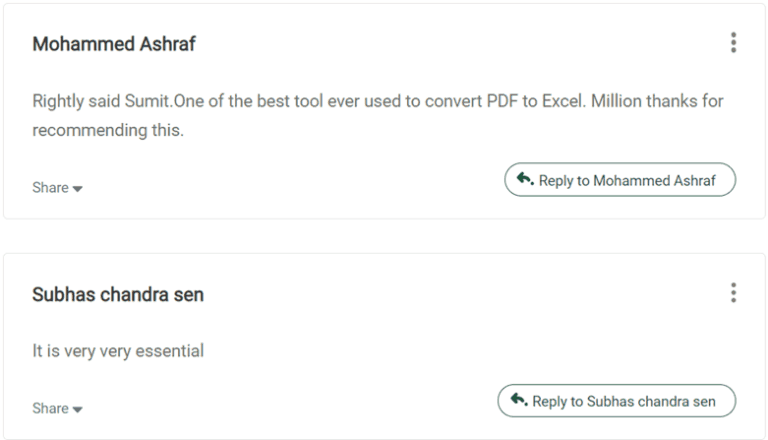This screenshot has height=440, width=768.
Task: Expand Share caret under Mohammed Ashraf's comment
Action: click(77, 189)
